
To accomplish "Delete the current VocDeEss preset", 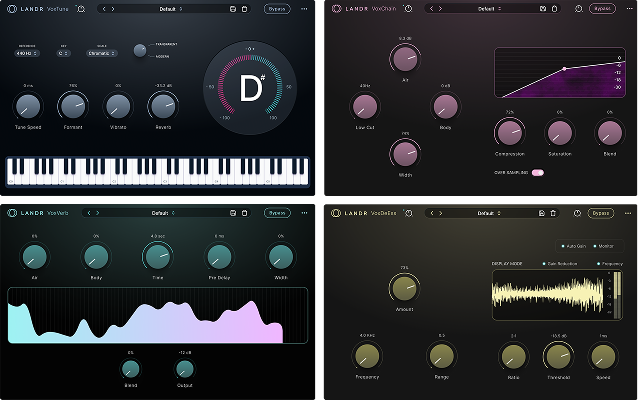I will (553, 213).
